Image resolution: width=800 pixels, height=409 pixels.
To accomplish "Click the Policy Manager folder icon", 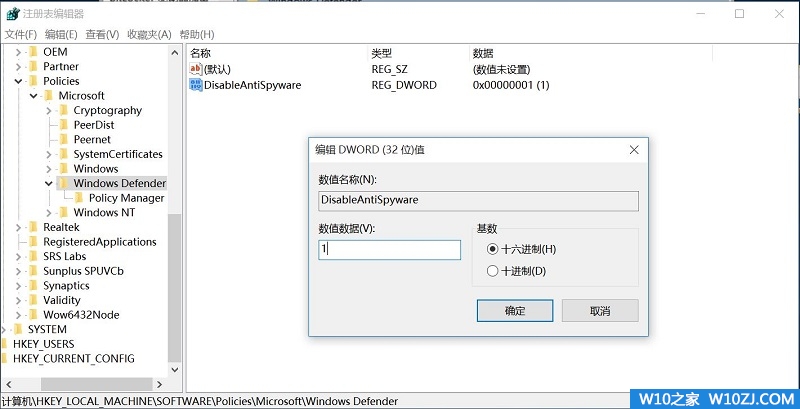I will pyautogui.click(x=80, y=198).
